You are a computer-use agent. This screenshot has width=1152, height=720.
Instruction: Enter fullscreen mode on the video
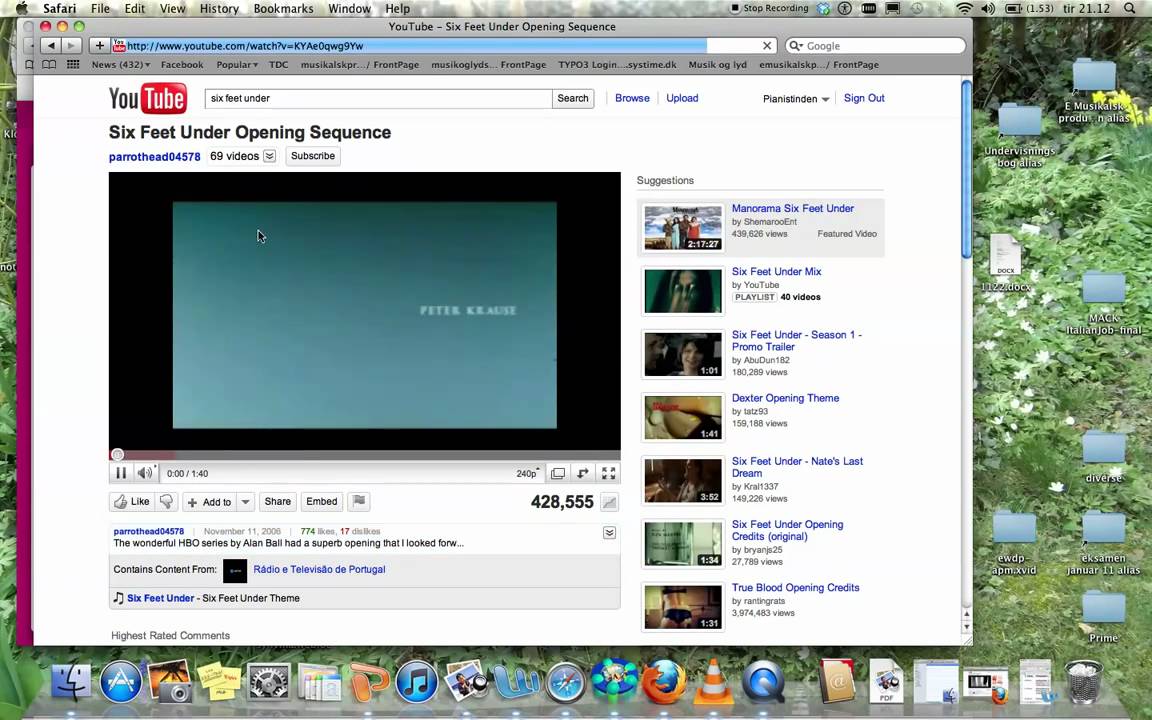pos(608,473)
